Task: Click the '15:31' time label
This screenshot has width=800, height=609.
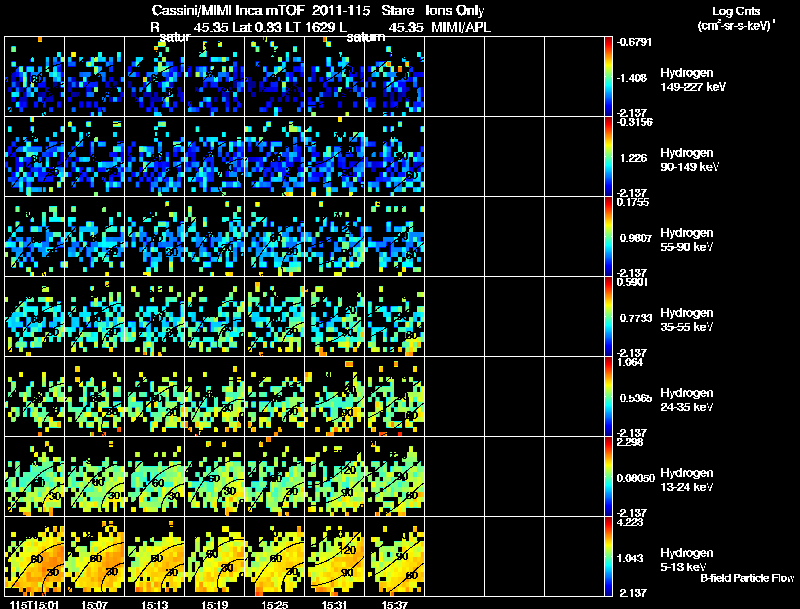Action: (x=334, y=605)
